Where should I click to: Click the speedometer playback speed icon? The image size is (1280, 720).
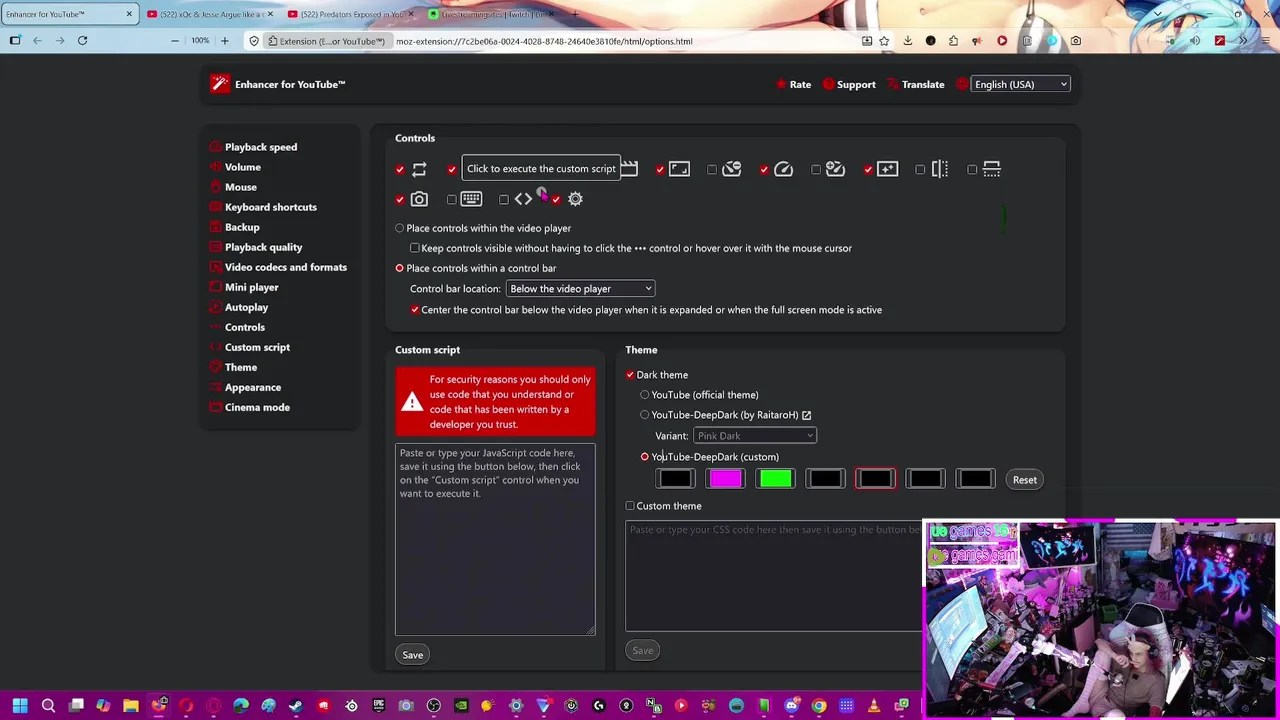[x=783, y=169]
